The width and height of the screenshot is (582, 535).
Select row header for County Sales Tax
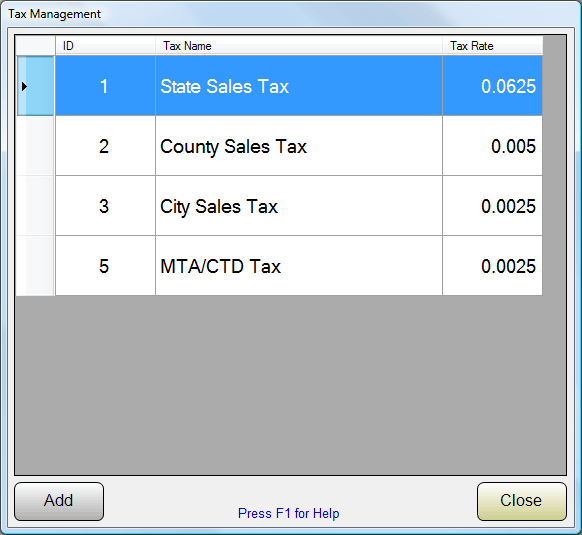tap(35, 146)
